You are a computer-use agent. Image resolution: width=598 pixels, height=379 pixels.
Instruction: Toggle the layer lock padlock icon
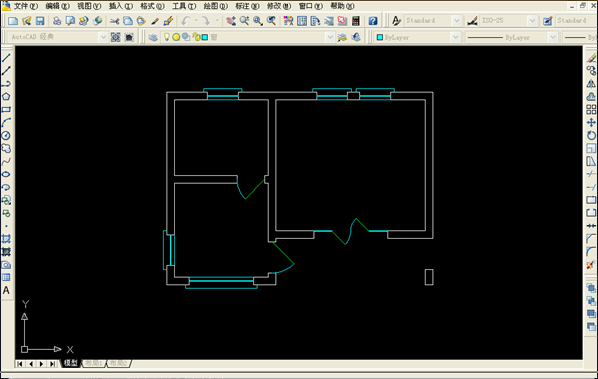pos(196,37)
